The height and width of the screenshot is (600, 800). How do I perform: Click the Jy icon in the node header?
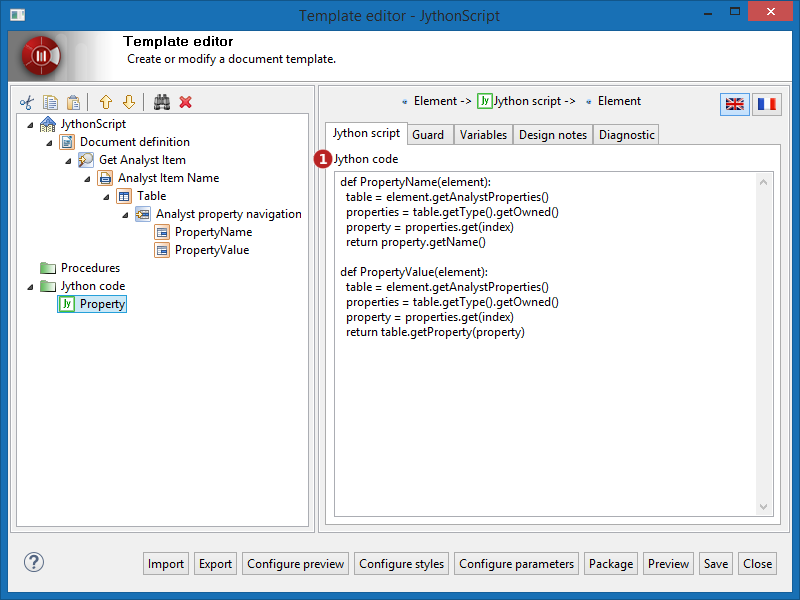484,101
